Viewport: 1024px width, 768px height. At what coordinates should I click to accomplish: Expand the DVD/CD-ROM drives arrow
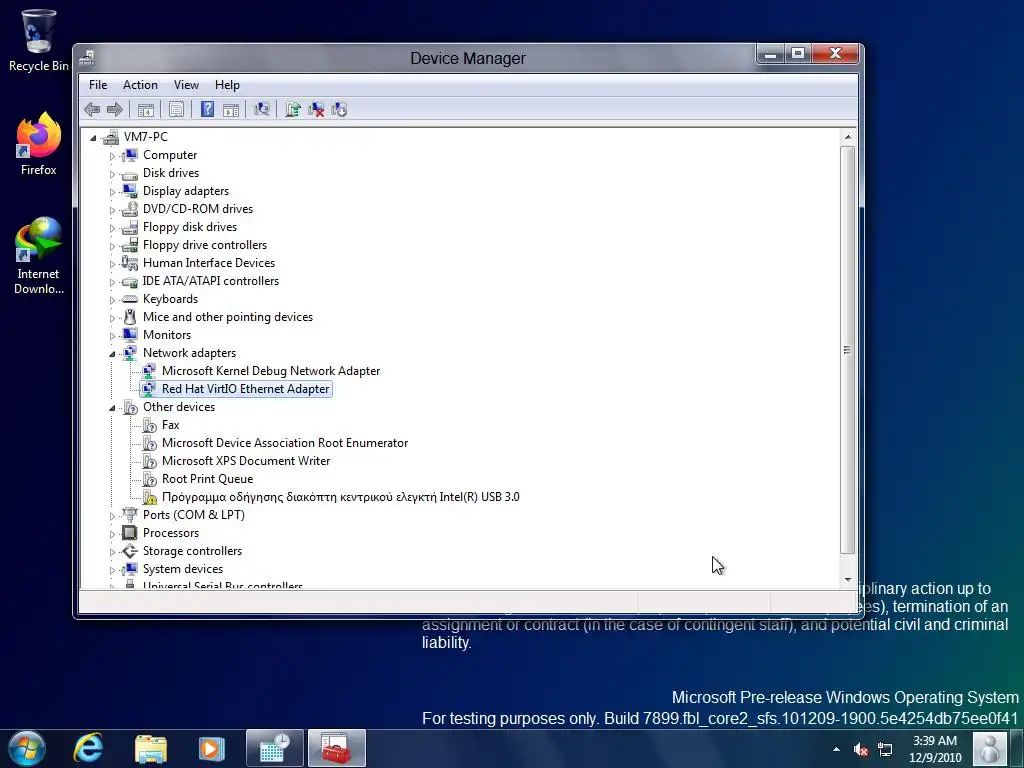tap(112, 210)
